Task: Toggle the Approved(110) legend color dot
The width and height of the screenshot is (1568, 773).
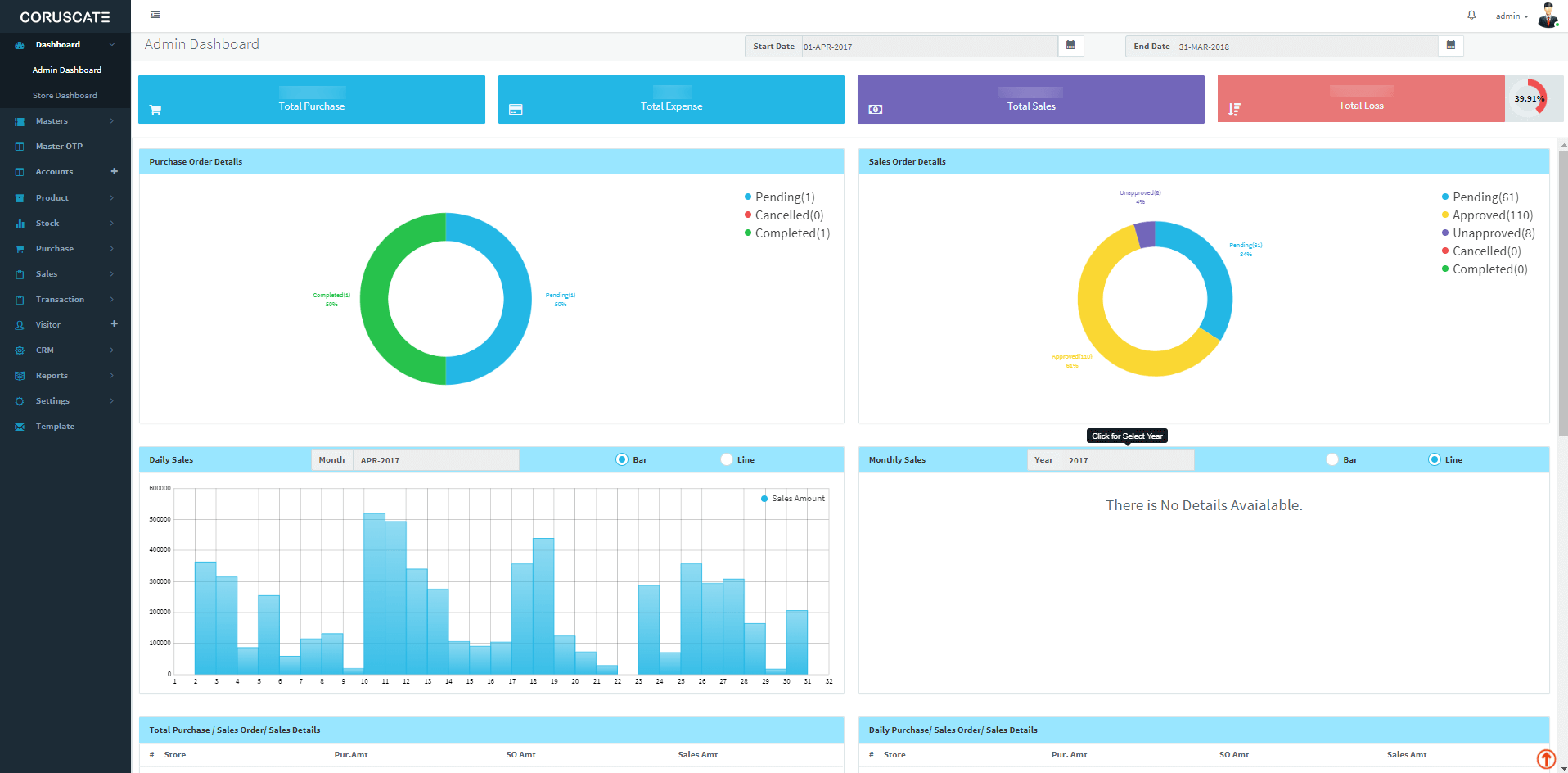Action: (1445, 215)
